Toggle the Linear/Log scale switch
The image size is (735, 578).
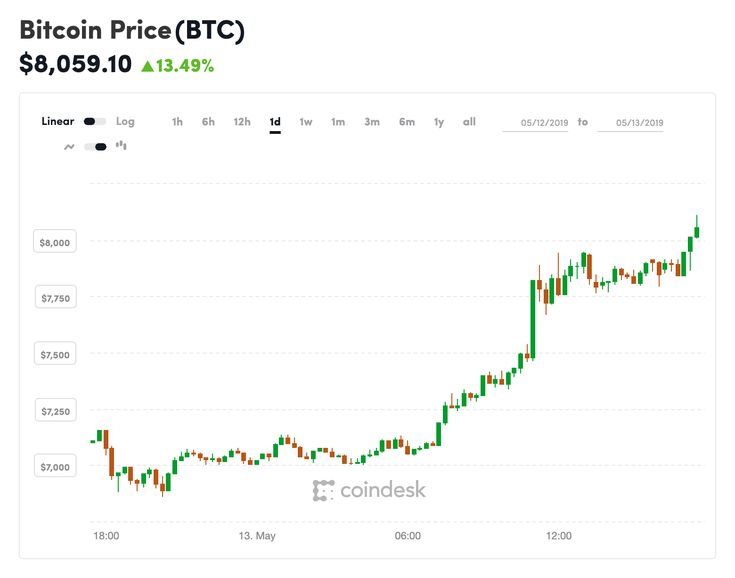[95, 122]
